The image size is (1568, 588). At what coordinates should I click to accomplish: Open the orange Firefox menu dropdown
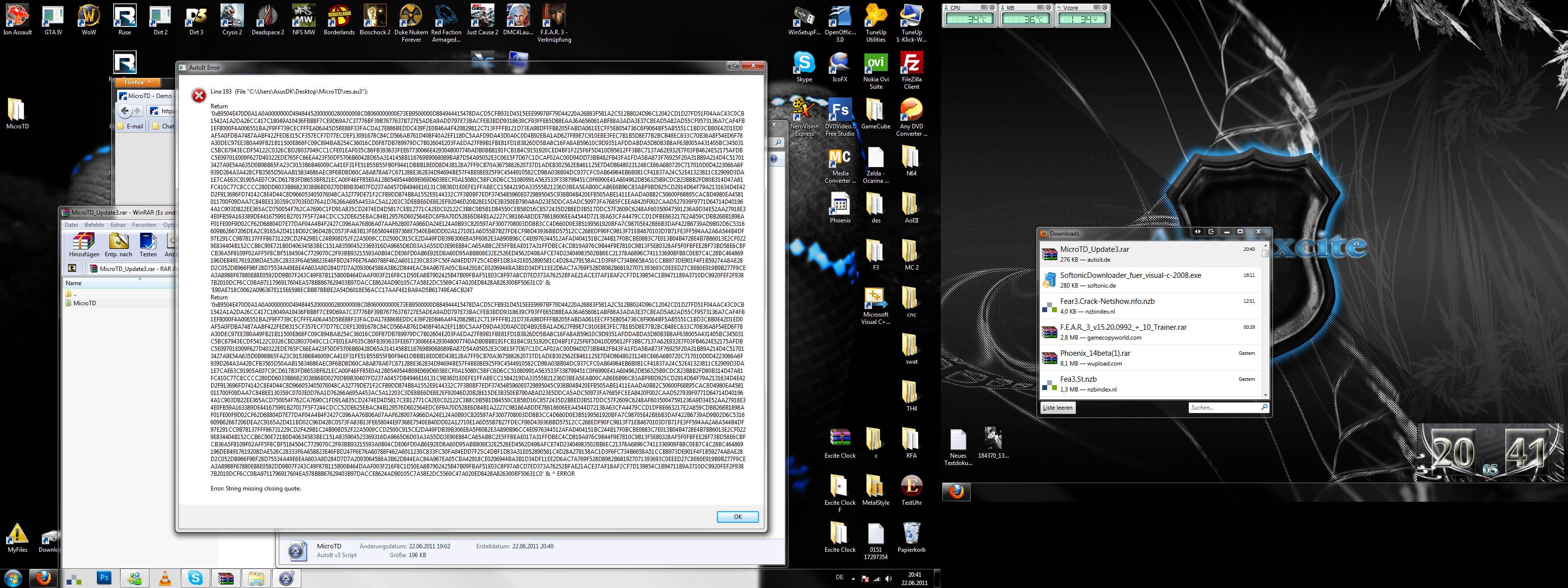(138, 82)
